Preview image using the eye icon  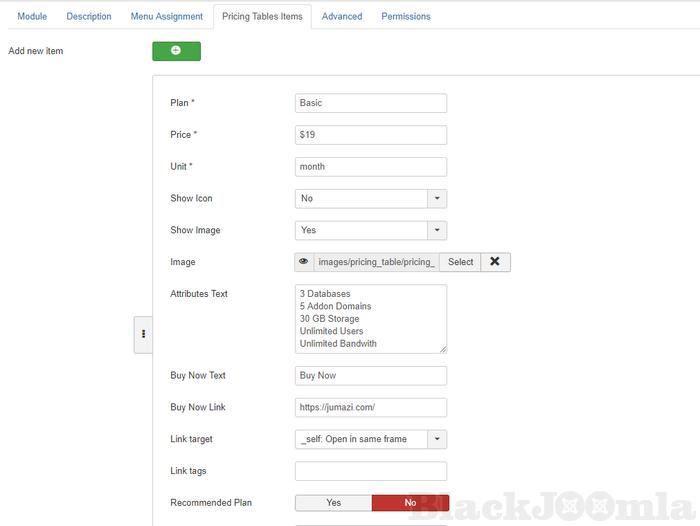pos(304,262)
